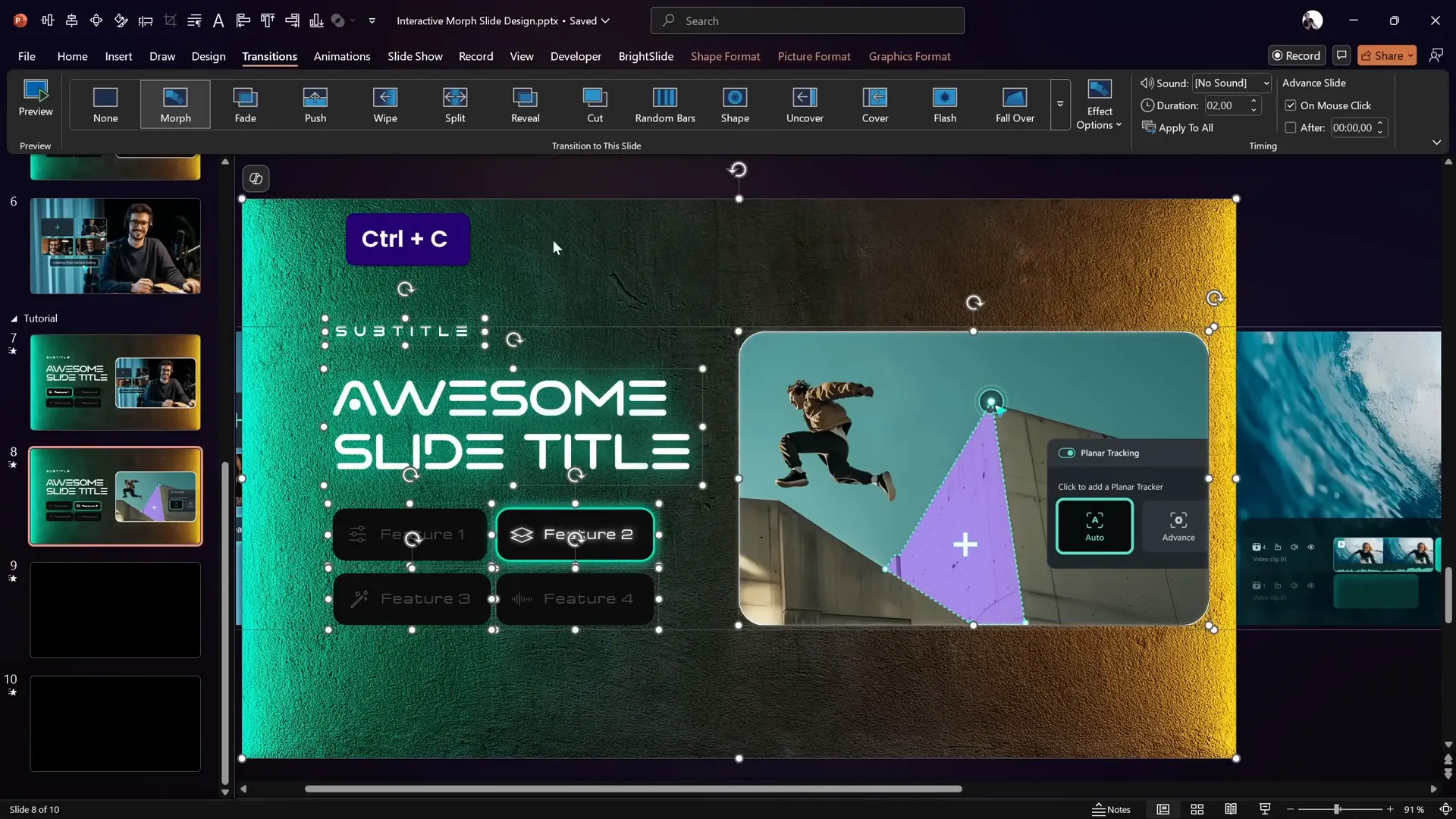This screenshot has height=819, width=1456.
Task: Select the Flash transition
Action: (x=944, y=105)
